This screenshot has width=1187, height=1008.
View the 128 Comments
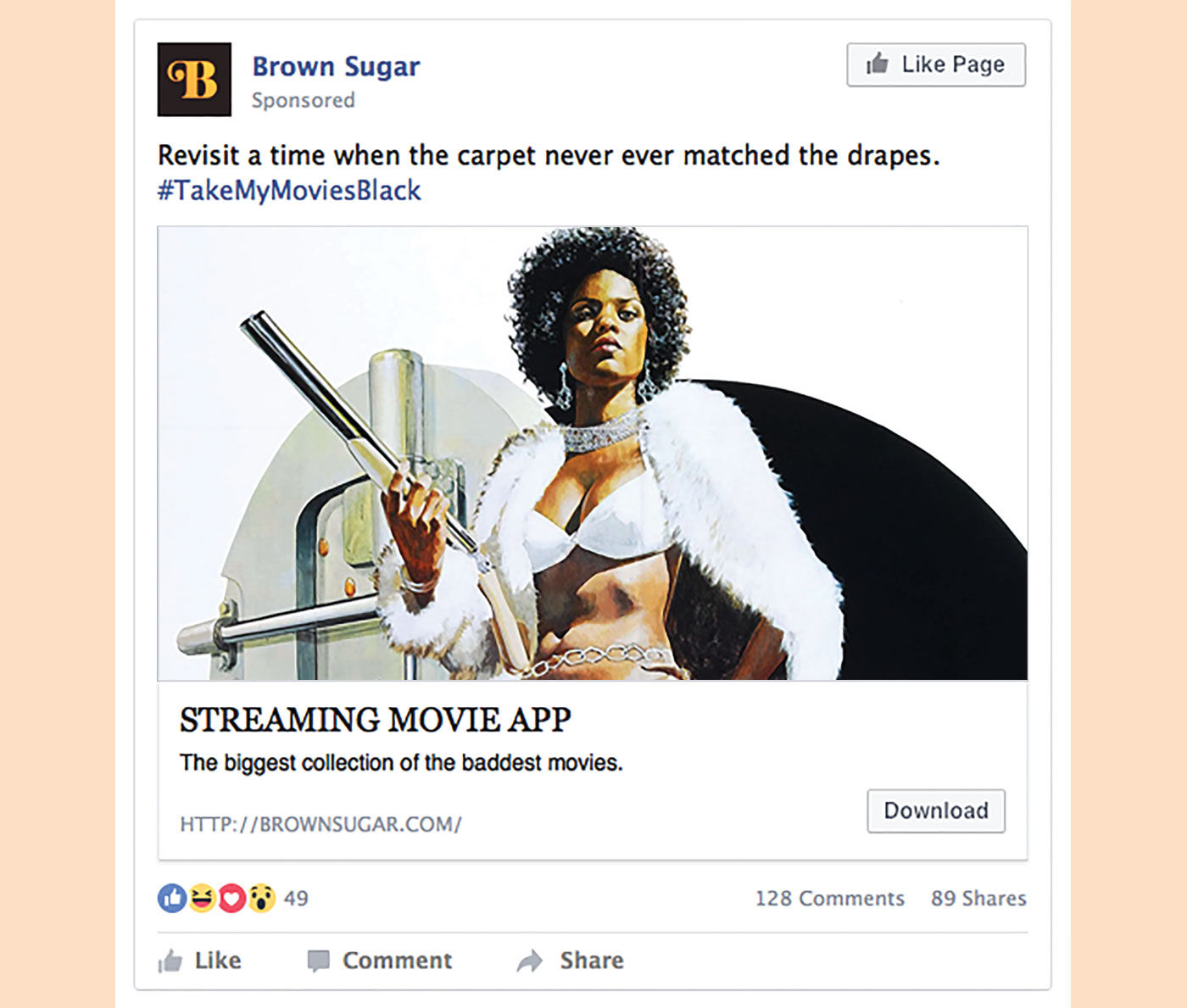(830, 898)
